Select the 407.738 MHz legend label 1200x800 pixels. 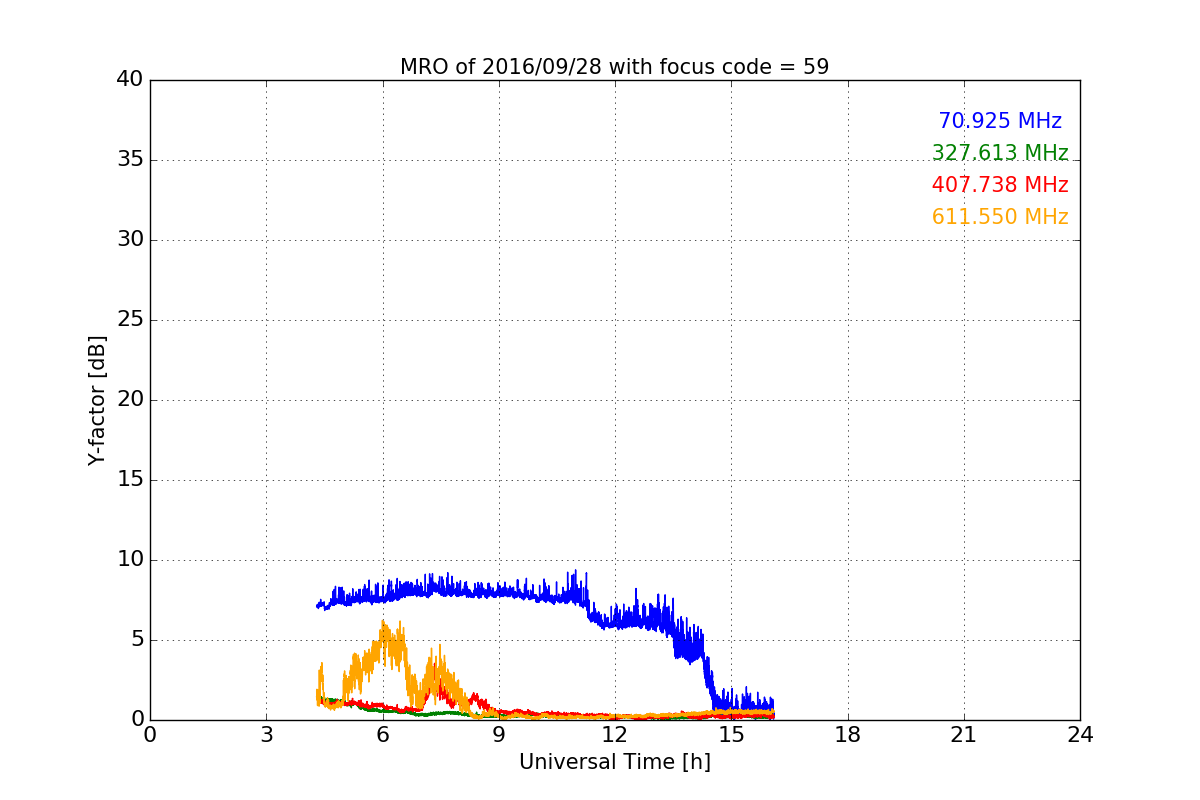click(x=1000, y=185)
